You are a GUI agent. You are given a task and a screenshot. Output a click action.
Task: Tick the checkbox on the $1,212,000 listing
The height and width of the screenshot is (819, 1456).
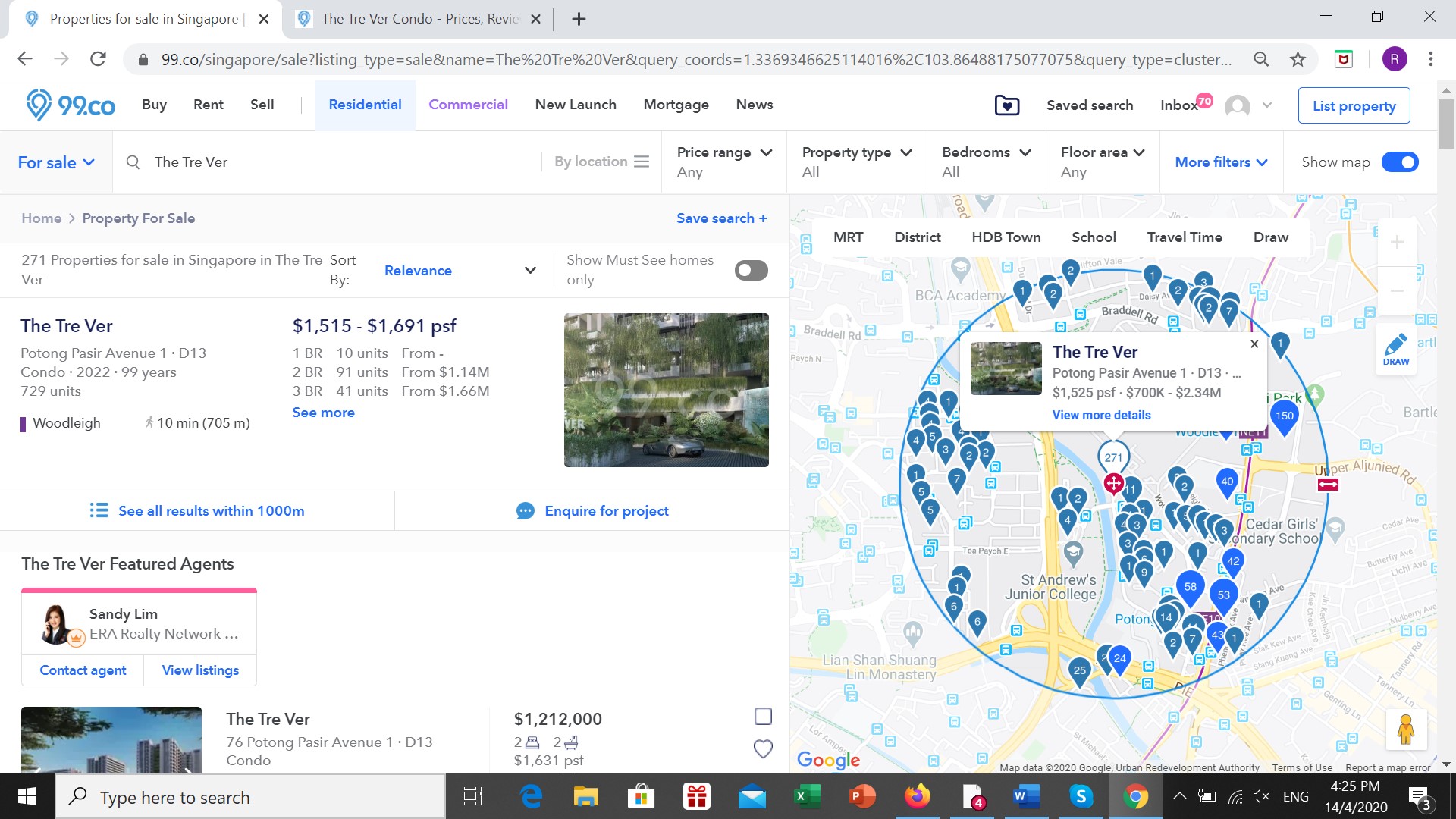[x=763, y=716]
